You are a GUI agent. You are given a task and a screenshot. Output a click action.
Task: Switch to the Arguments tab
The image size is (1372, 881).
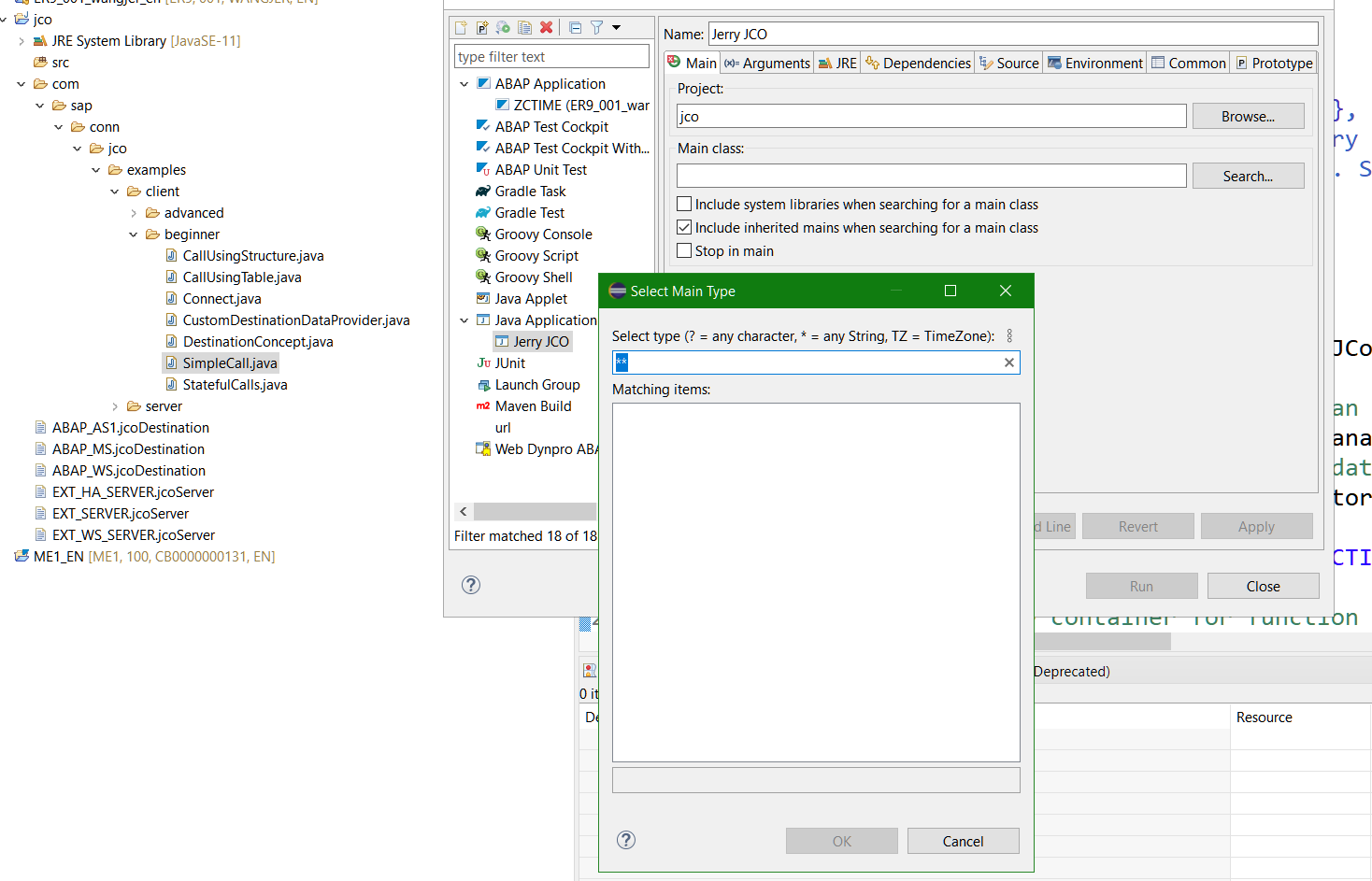[x=766, y=63]
